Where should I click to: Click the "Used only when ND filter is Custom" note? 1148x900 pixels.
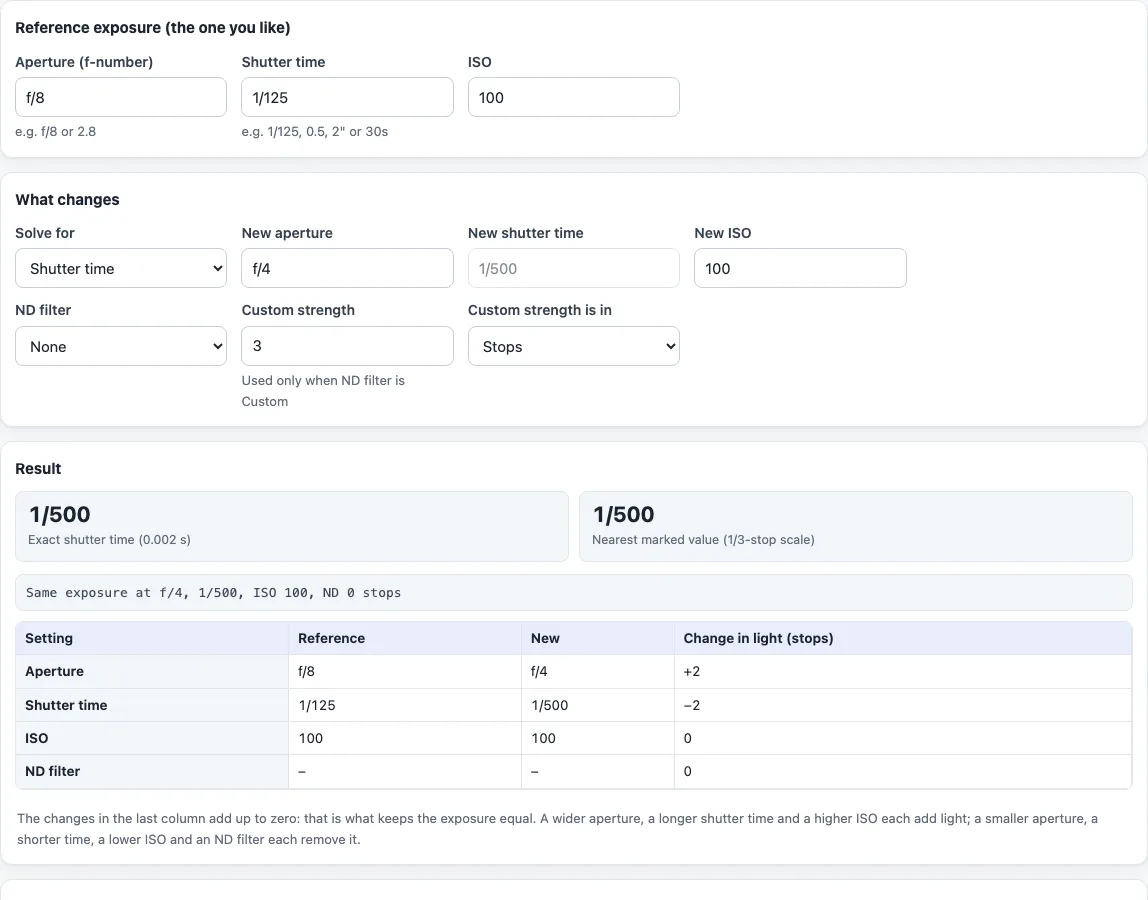[x=323, y=391]
